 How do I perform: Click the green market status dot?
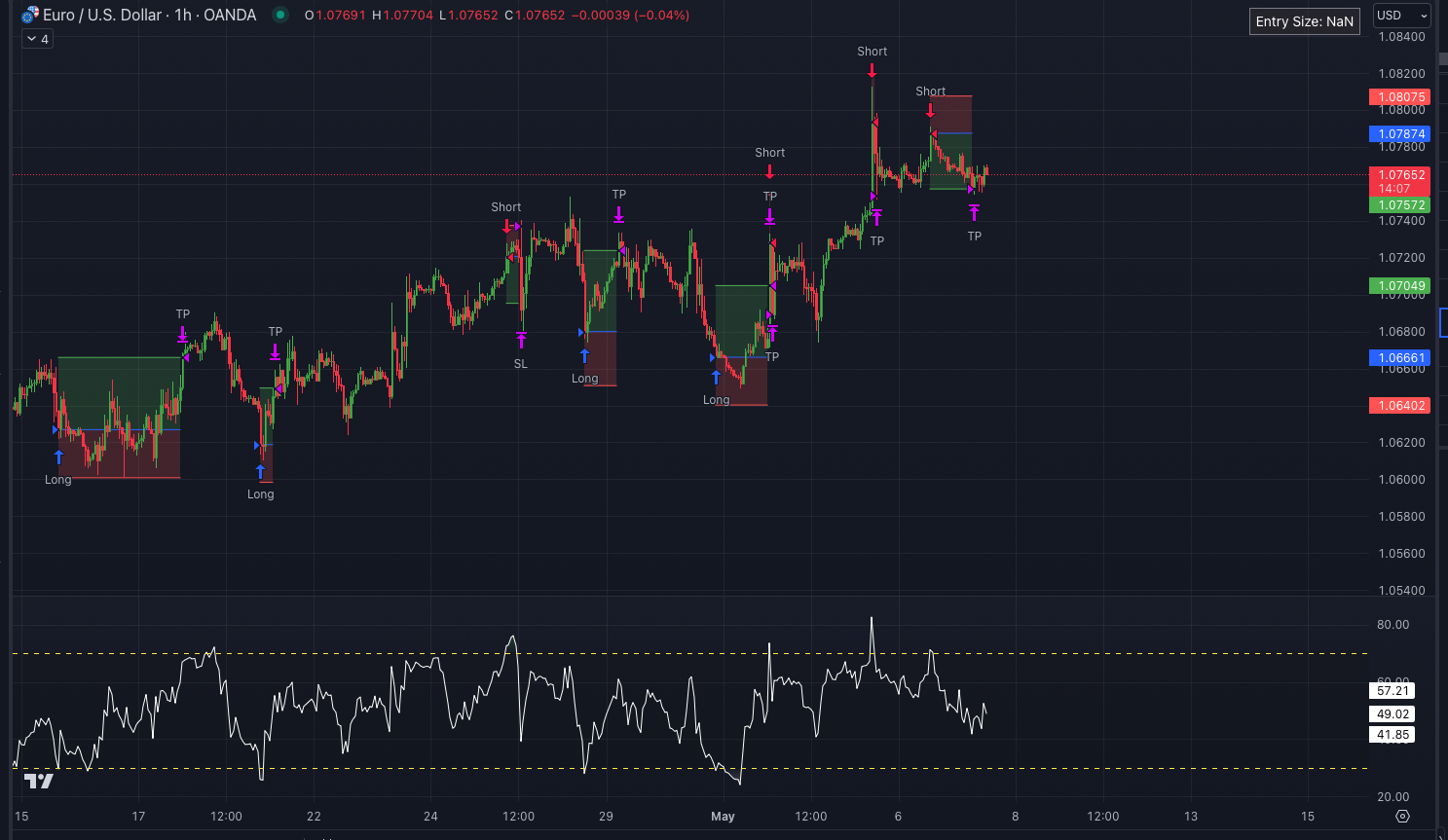[x=280, y=15]
